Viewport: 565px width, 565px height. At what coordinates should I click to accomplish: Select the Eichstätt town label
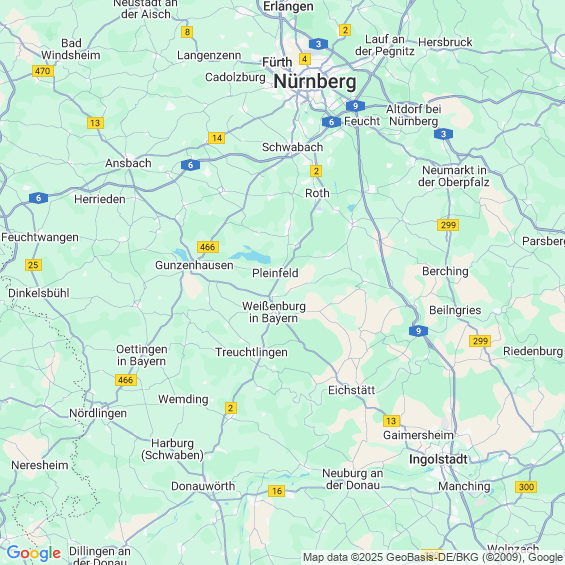click(x=352, y=390)
